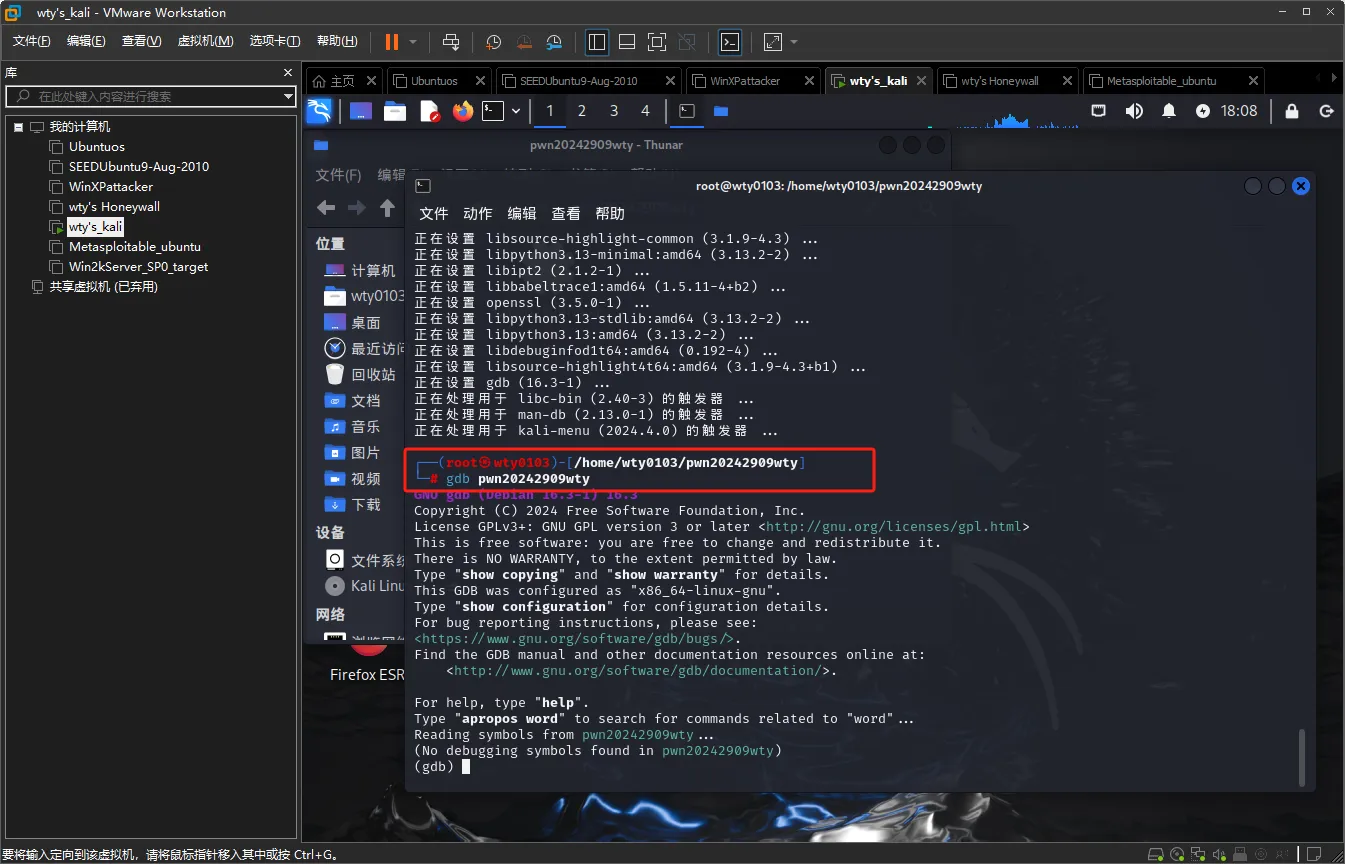
Task: Select Win2kServer_SP0_target in the library tree
Action: (138, 267)
